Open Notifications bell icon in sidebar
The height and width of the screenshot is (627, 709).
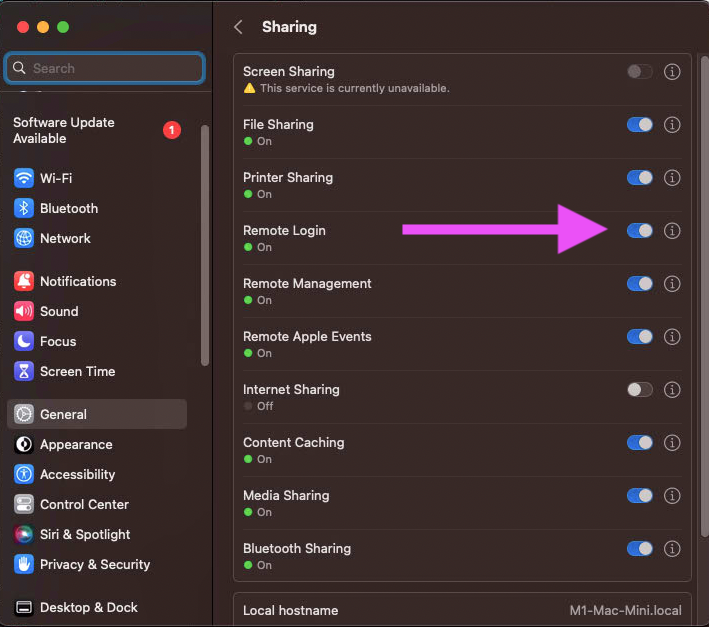click(24, 281)
